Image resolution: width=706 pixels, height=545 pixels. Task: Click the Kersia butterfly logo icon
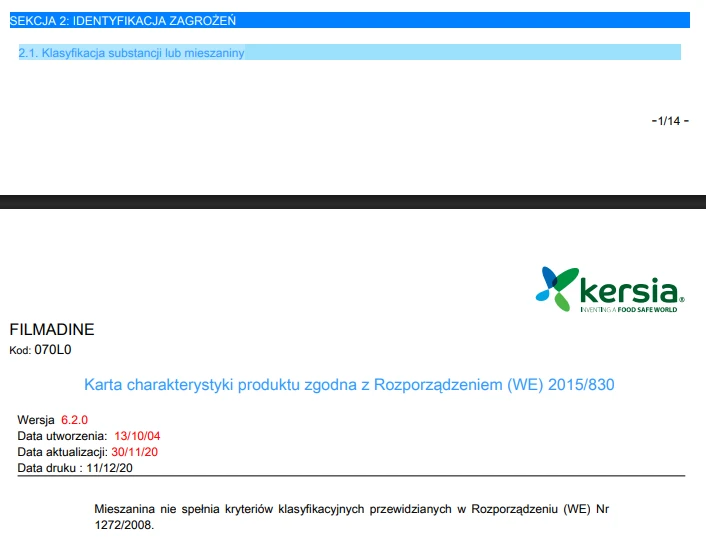(x=557, y=285)
